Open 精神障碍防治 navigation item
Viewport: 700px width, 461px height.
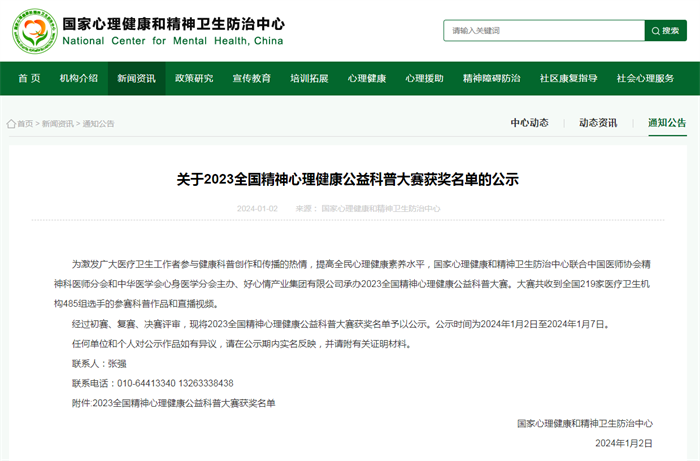click(x=491, y=78)
